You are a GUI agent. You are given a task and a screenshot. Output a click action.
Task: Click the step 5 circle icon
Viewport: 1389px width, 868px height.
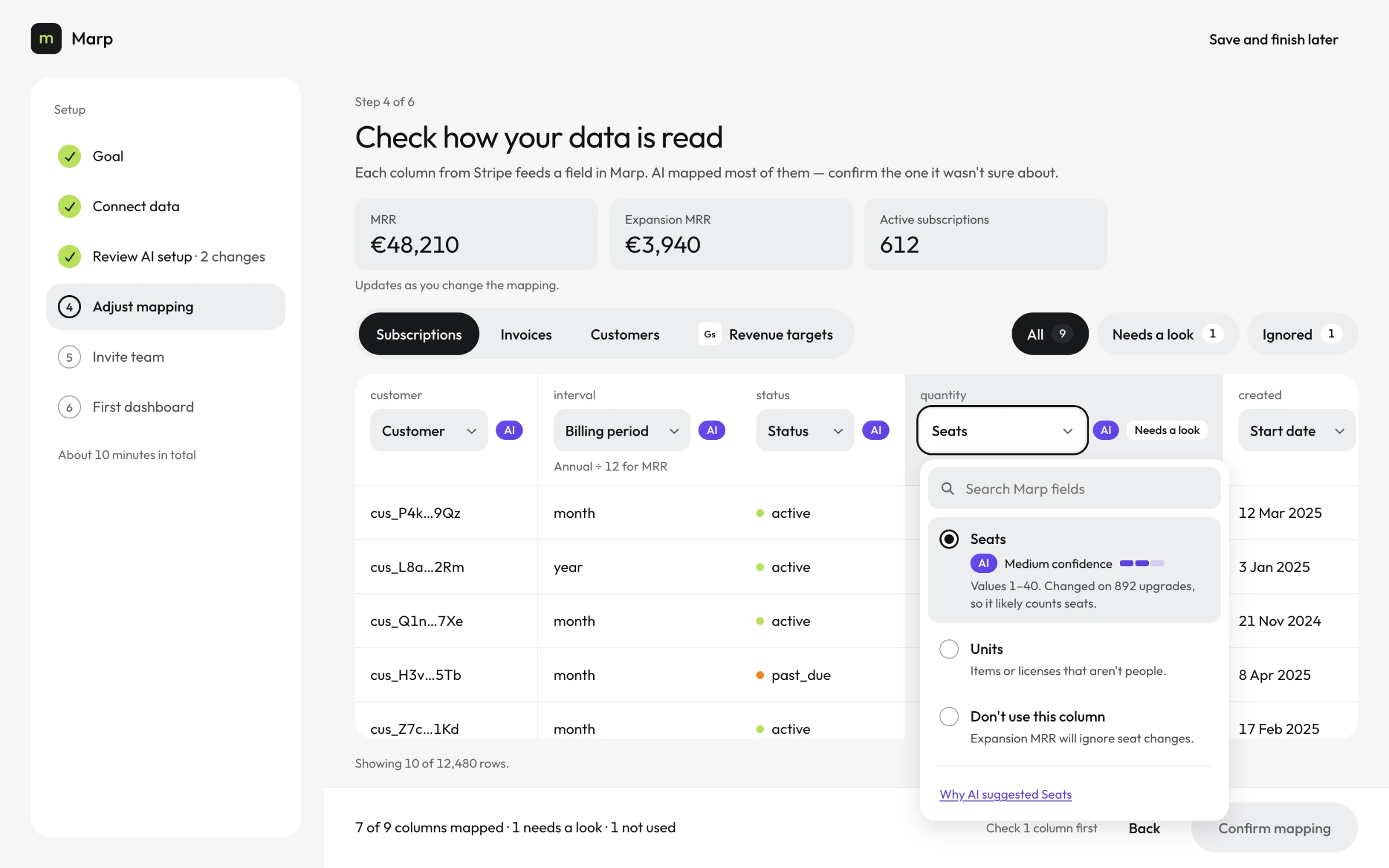[x=69, y=357]
